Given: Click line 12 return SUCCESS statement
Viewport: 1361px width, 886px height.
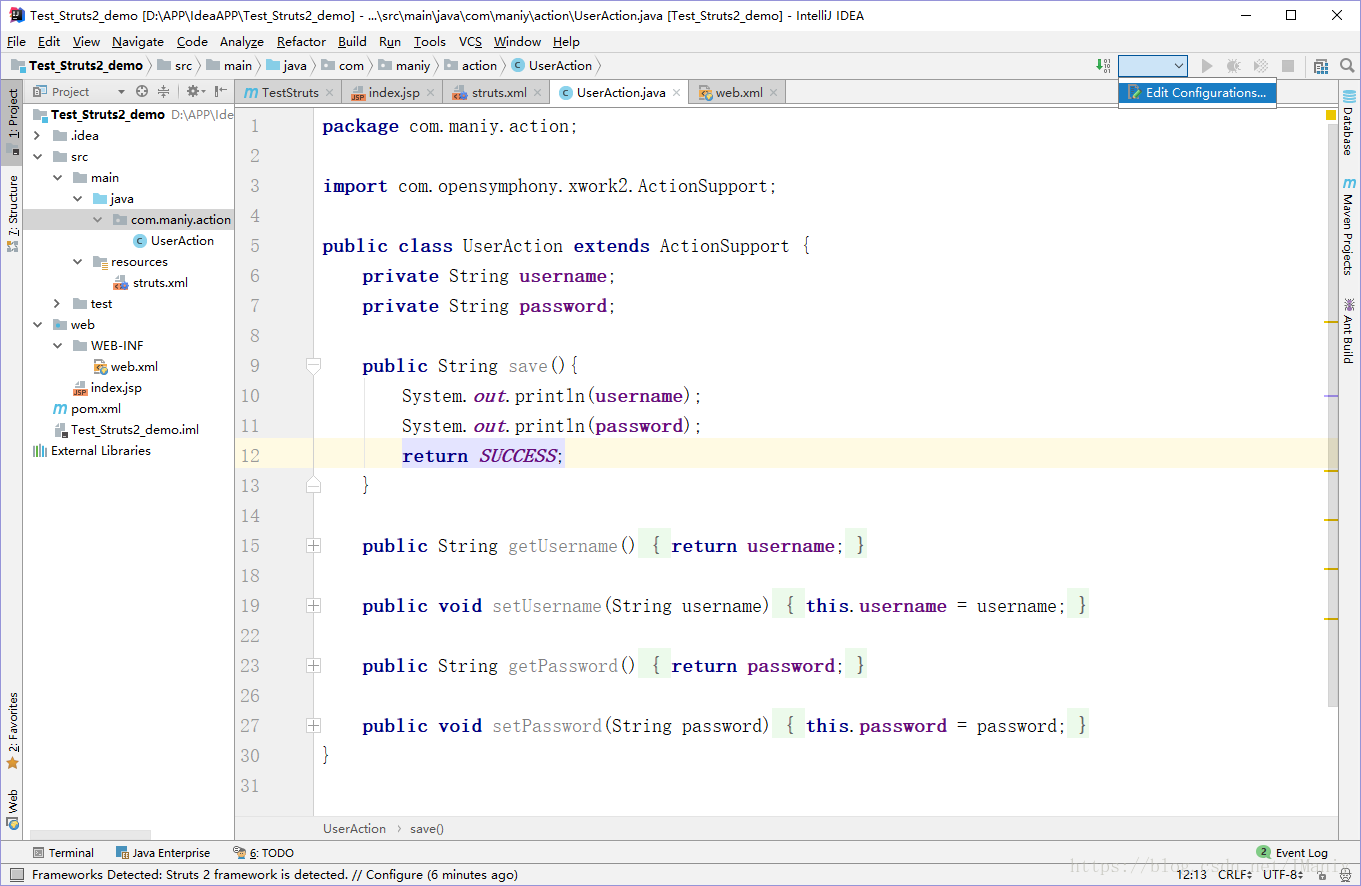Looking at the screenshot, I should [x=483, y=456].
